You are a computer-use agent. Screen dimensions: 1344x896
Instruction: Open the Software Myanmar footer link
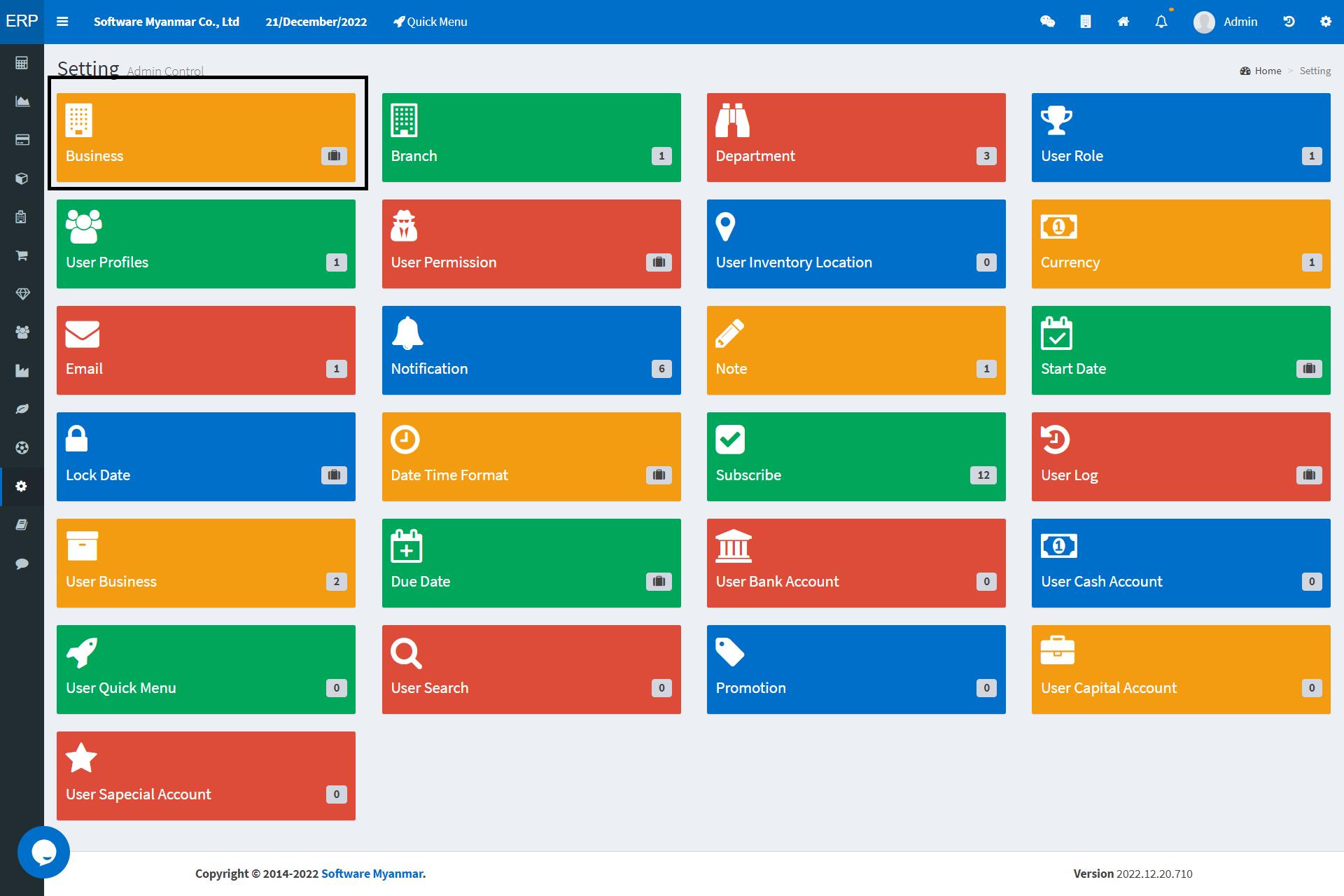tap(372, 874)
